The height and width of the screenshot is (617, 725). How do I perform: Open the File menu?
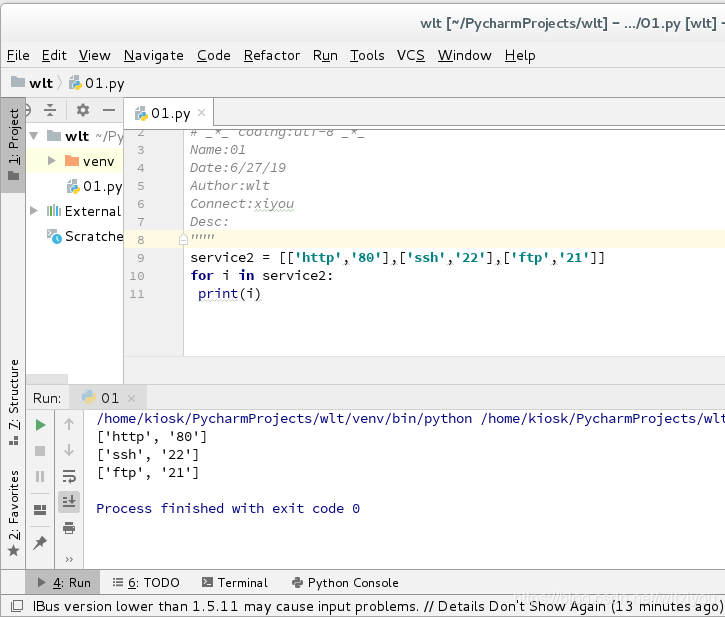point(18,56)
